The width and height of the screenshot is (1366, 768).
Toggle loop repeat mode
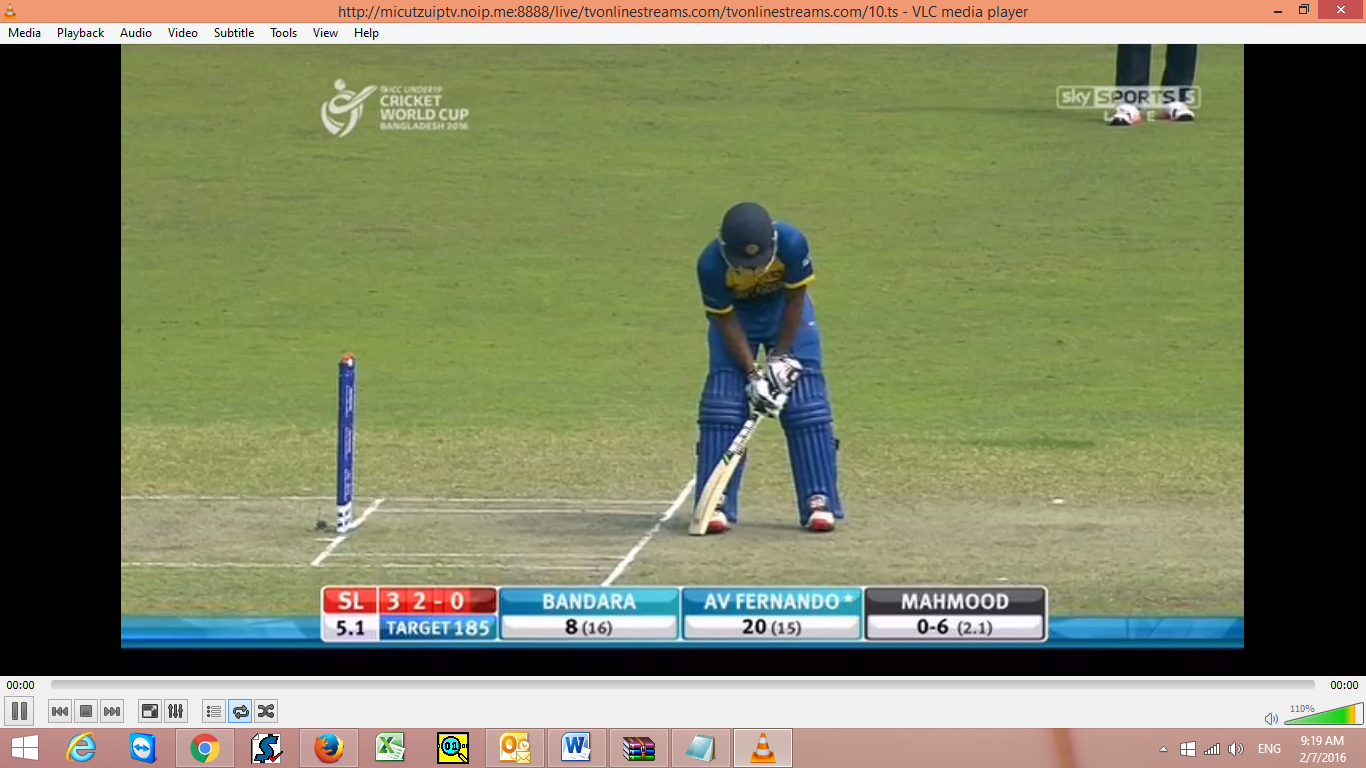point(240,711)
